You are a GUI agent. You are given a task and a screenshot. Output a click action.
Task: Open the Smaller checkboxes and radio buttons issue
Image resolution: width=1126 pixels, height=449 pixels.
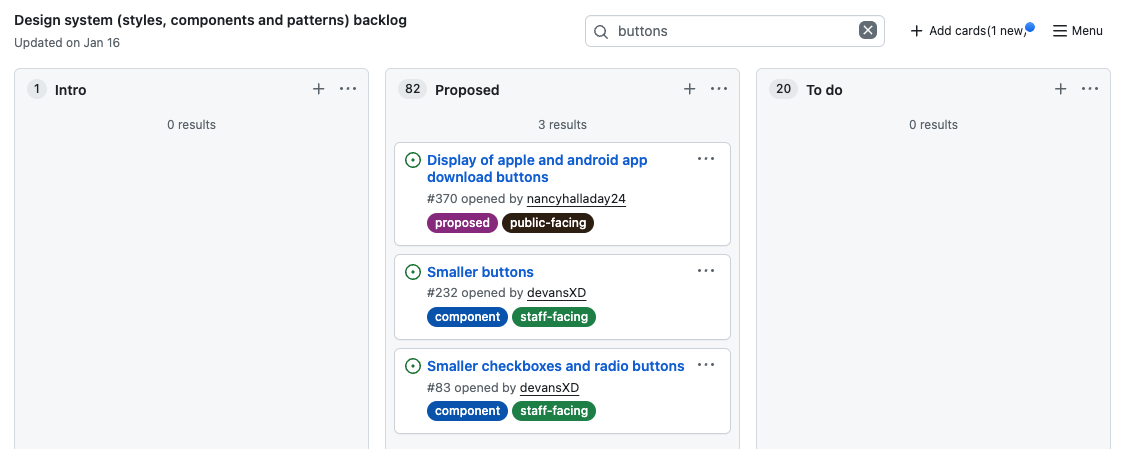[555, 366]
